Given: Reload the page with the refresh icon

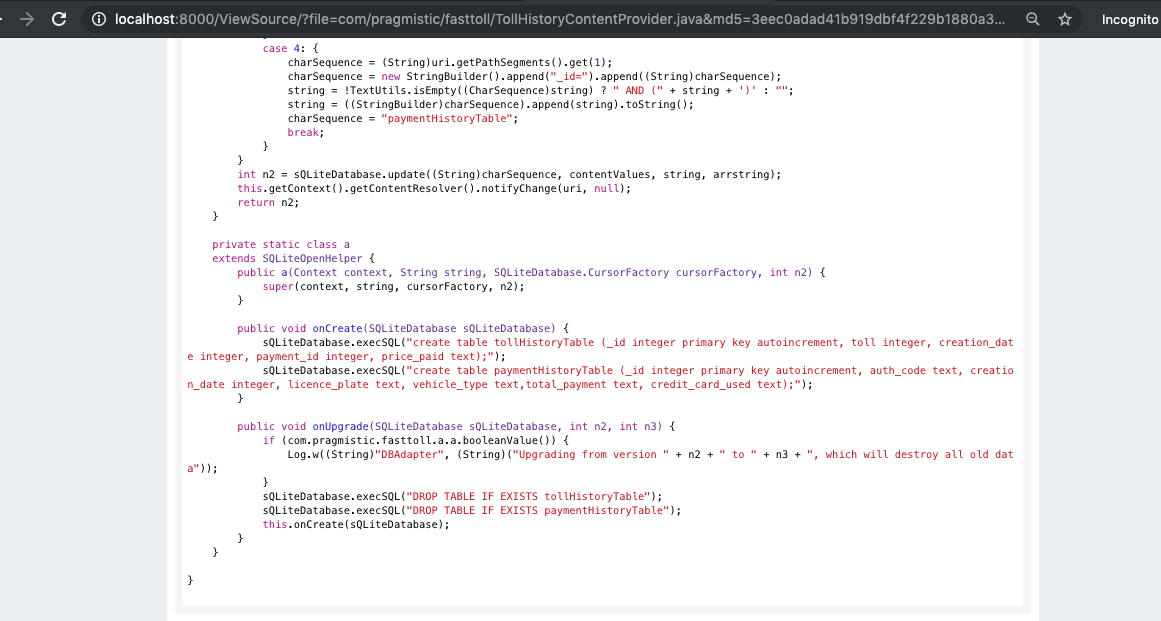Looking at the screenshot, I should [x=59, y=19].
